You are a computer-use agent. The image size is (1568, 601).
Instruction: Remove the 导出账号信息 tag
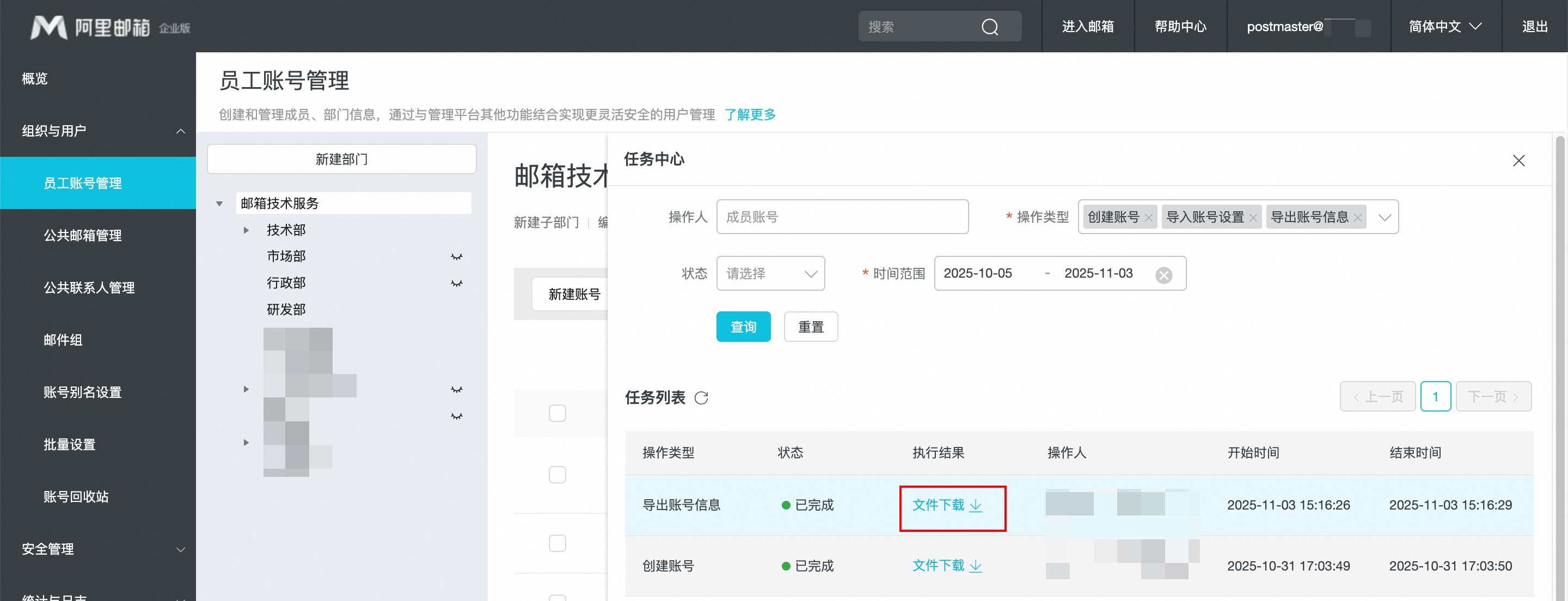(1357, 217)
